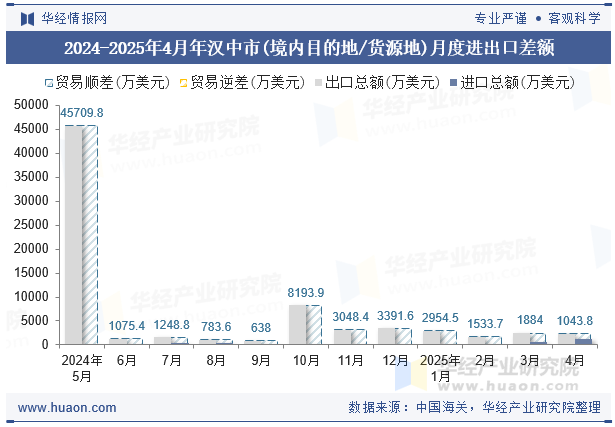Screen dimensions: 615x427
Task: Select the 2024年5月 hatched surplus bar
Action: click(90, 235)
